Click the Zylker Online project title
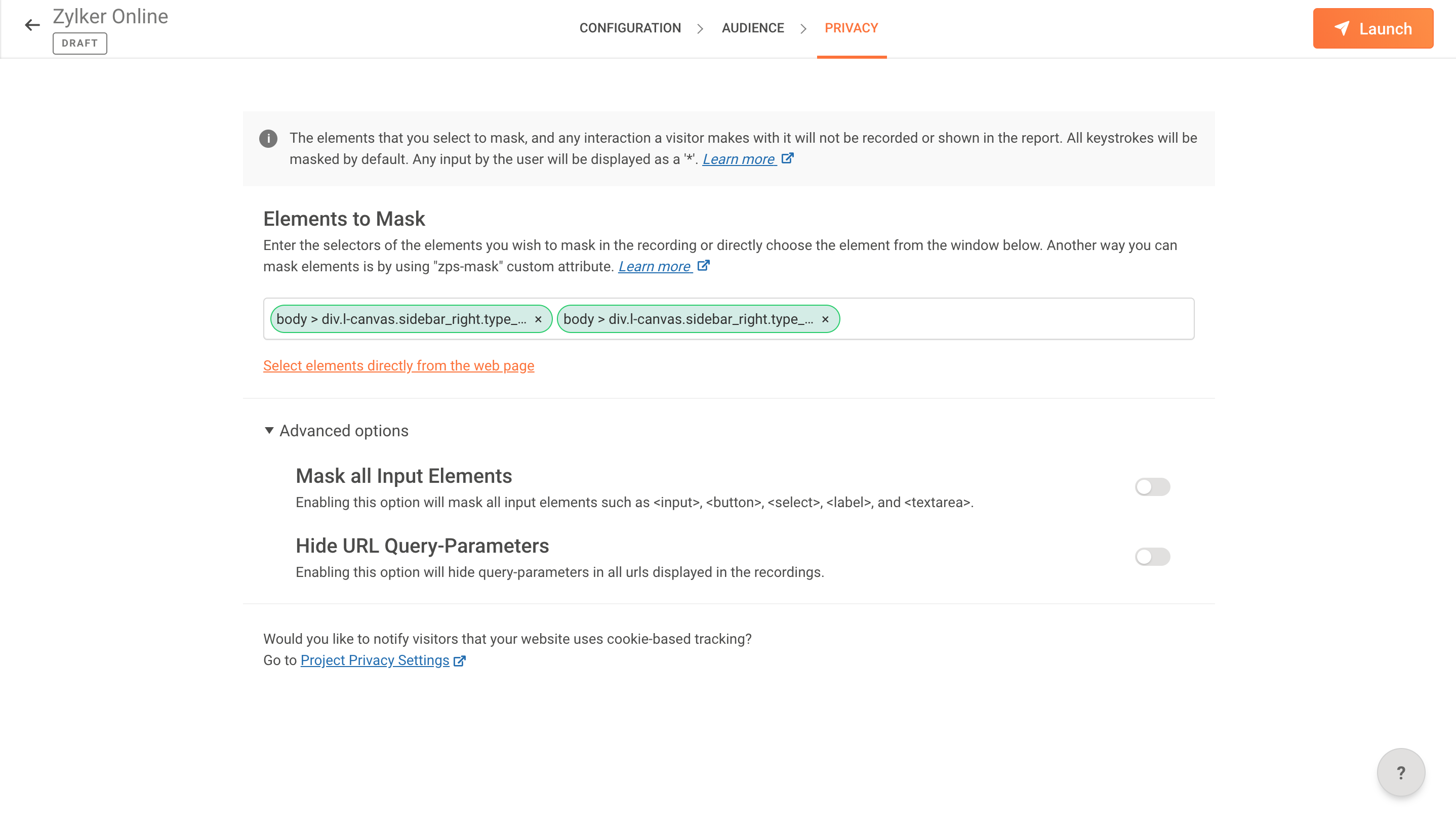This screenshot has width=1456, height=829. (110, 17)
